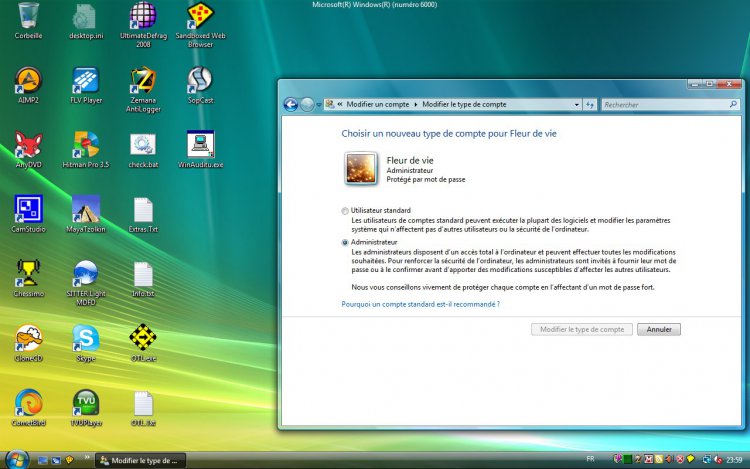
Task: Open the Corbeille recycle bin icon
Action: coord(28,16)
